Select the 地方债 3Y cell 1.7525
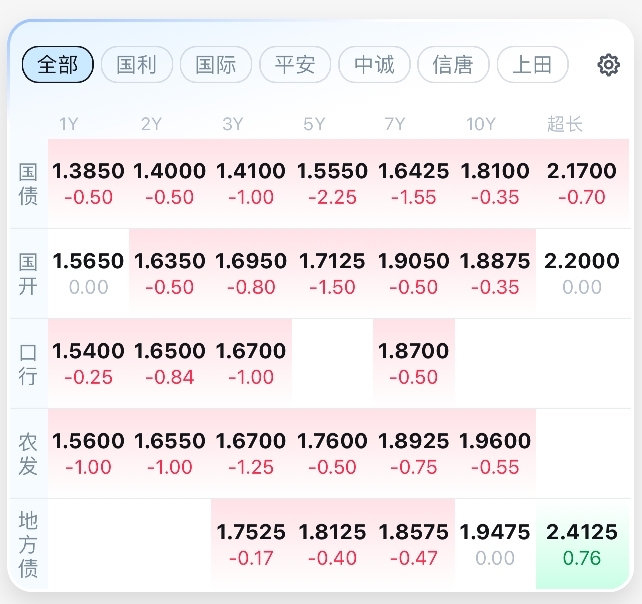Viewport: 642px width, 604px height. coord(251,543)
